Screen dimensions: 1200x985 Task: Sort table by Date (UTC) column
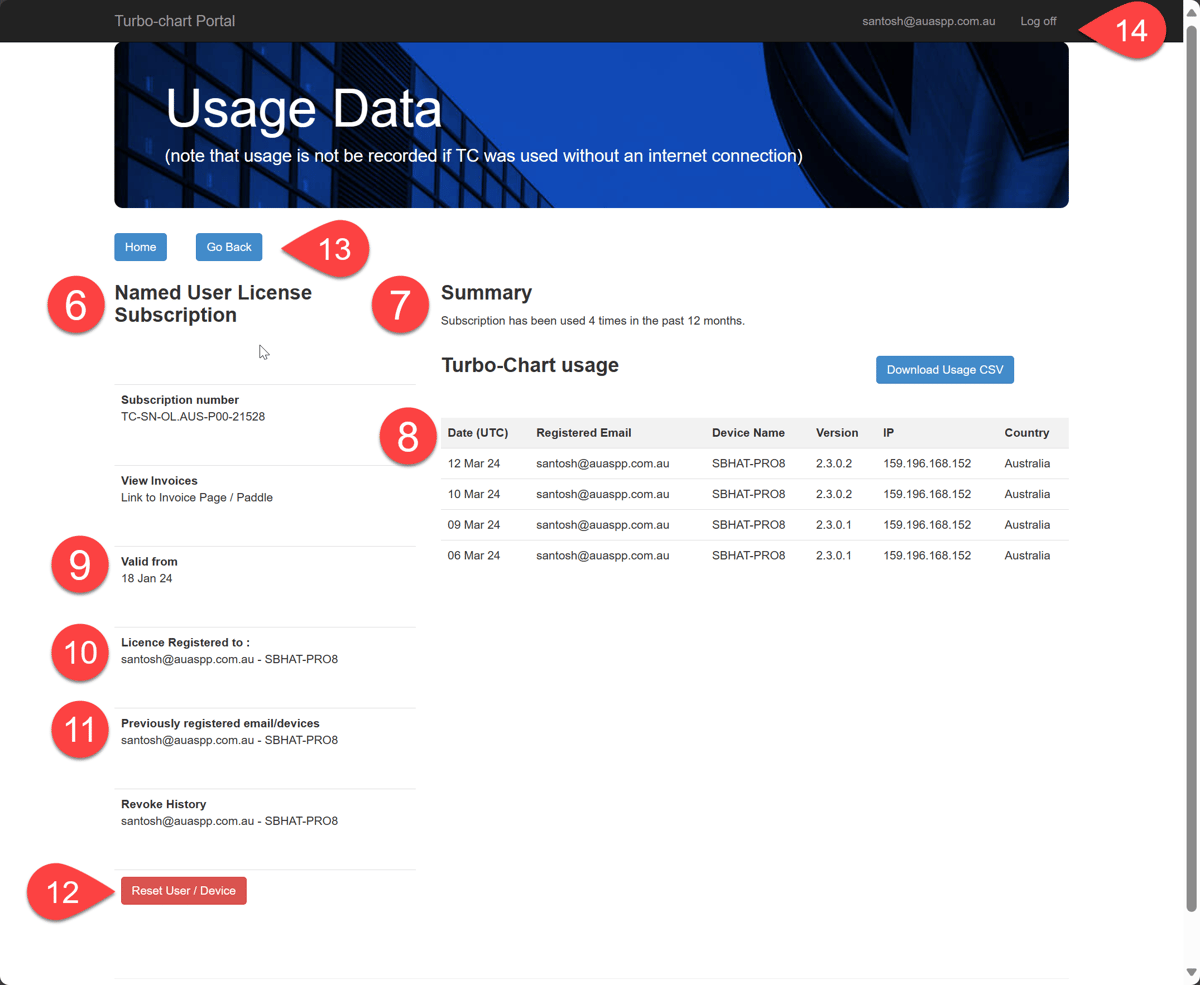point(477,433)
